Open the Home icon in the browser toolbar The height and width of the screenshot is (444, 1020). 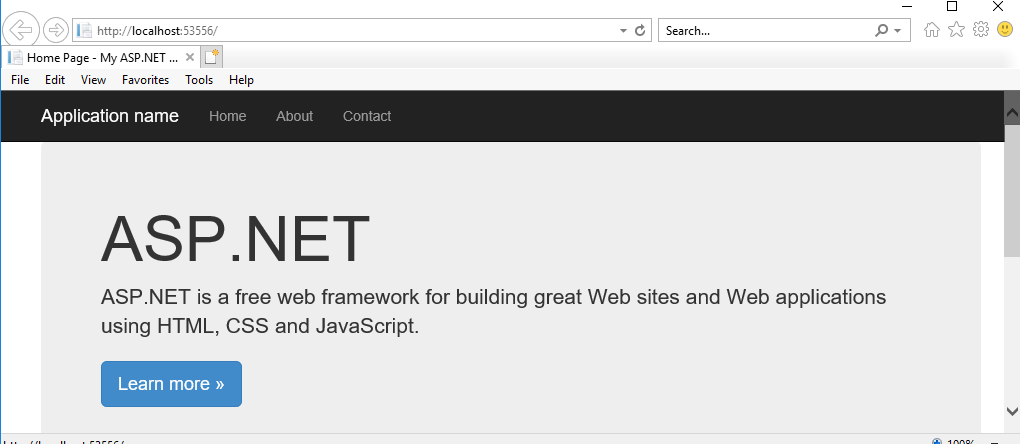[932, 30]
